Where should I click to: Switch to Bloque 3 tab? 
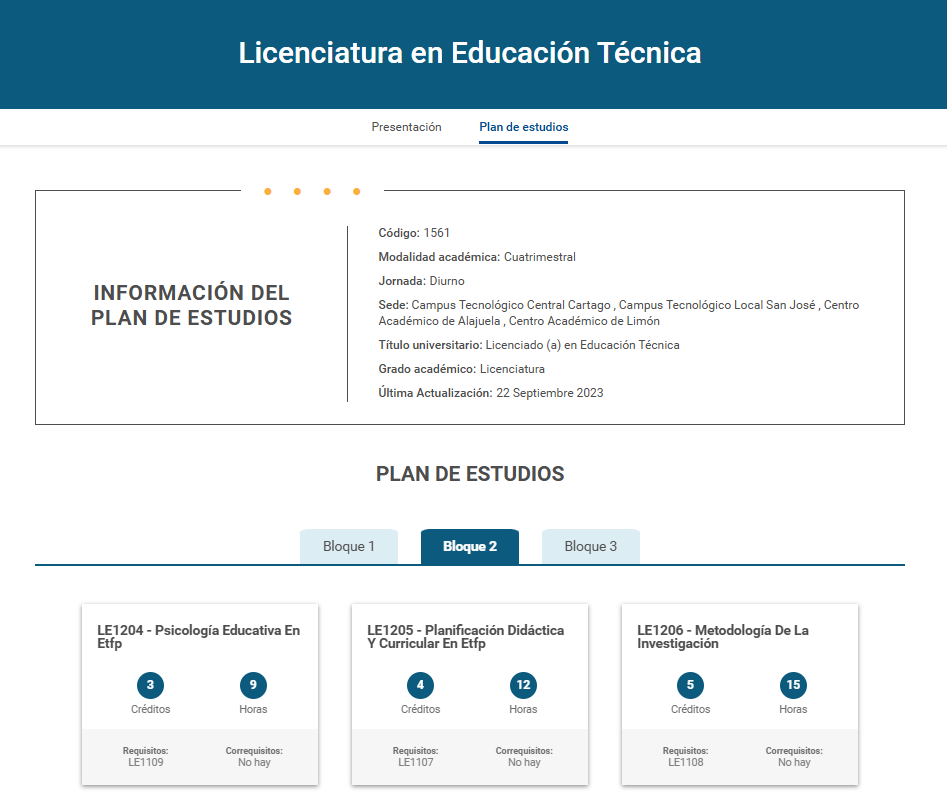[591, 547]
